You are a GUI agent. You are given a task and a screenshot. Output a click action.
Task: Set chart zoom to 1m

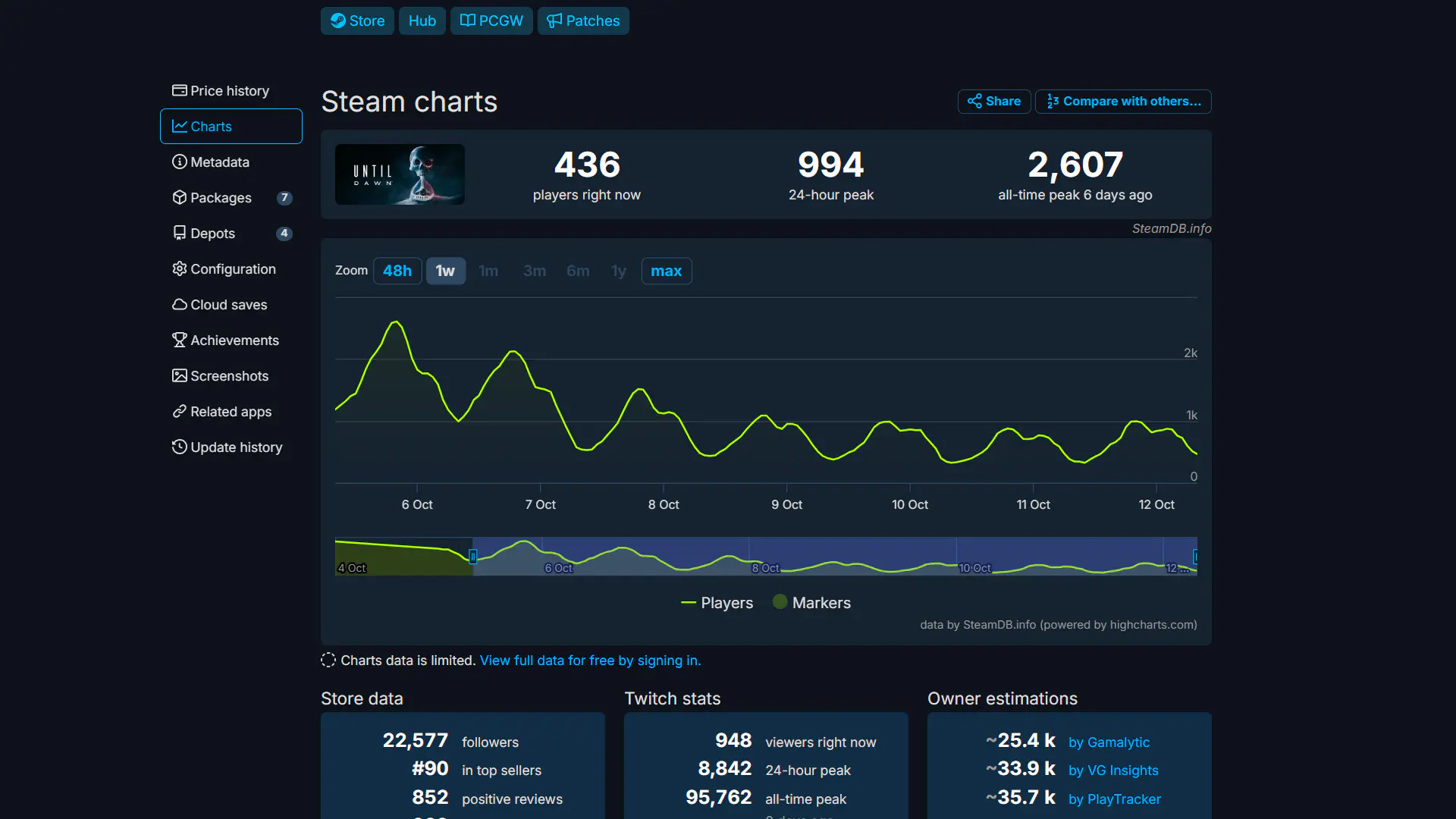click(x=488, y=271)
